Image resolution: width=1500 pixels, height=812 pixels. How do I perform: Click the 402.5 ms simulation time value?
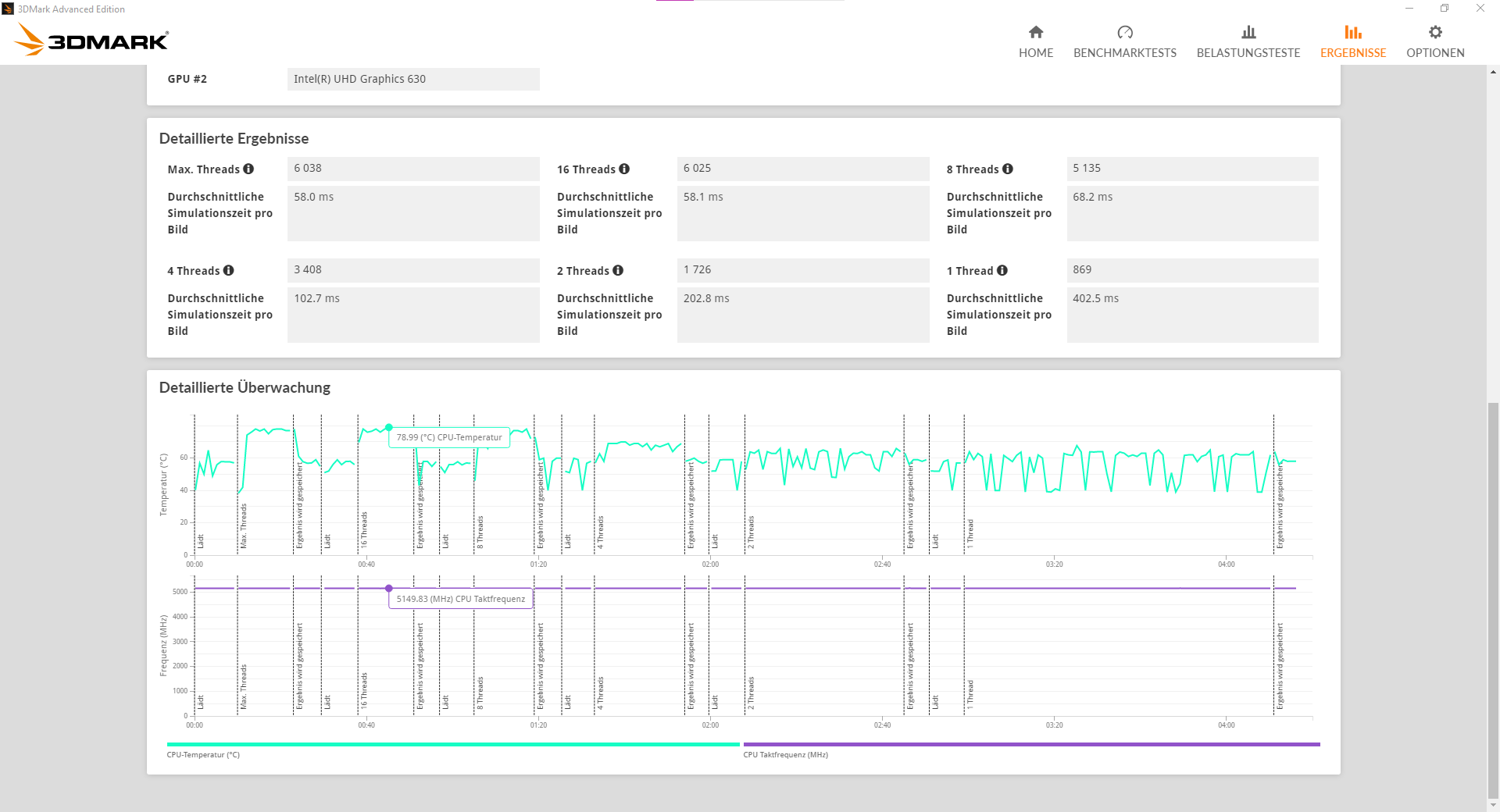pyautogui.click(x=1193, y=315)
